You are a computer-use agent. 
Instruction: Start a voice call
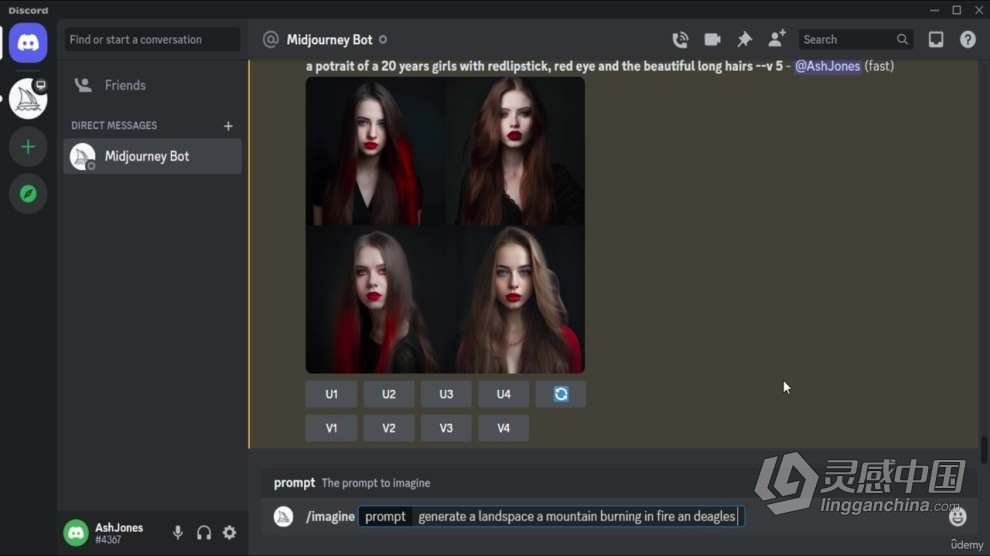[680, 40]
